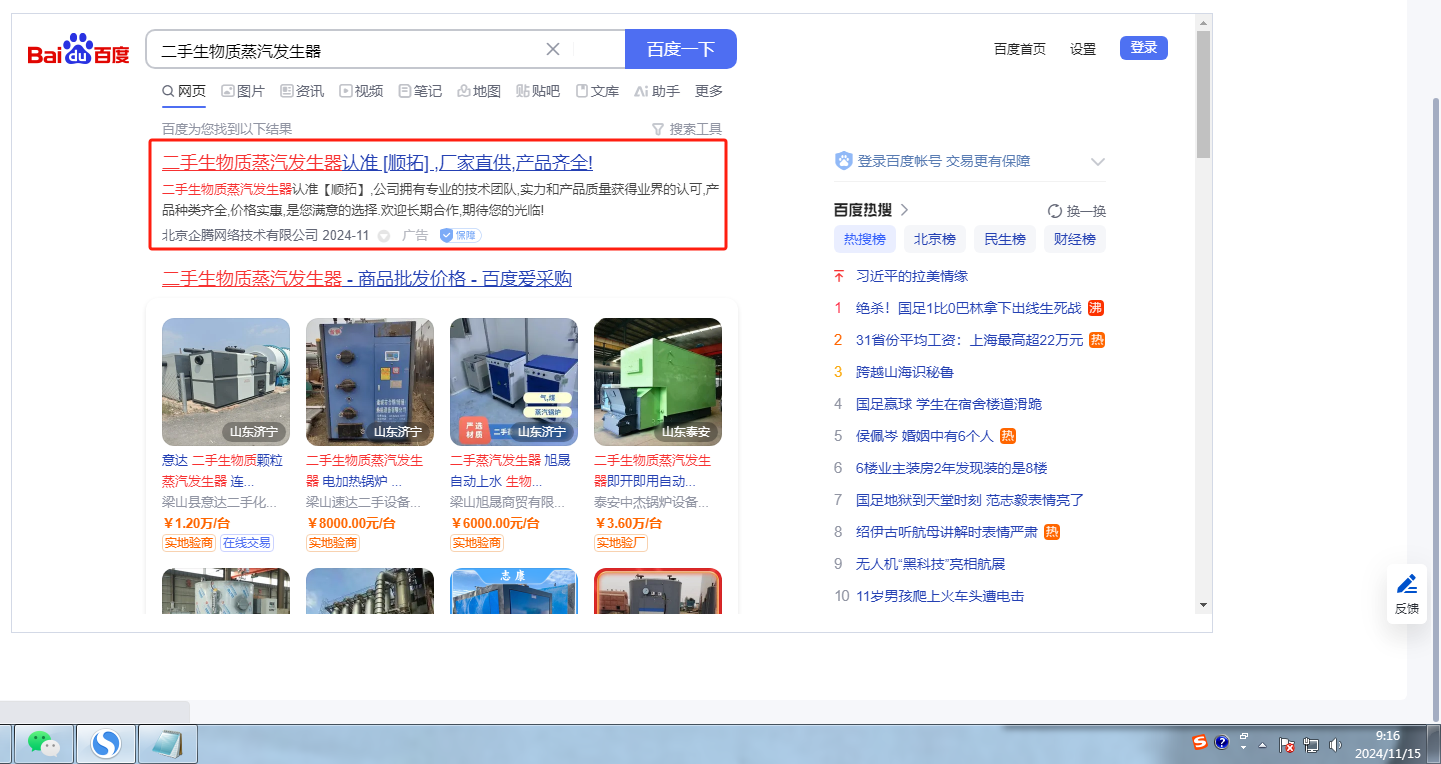
Task: Open the 百度首页 link
Action: [1020, 49]
